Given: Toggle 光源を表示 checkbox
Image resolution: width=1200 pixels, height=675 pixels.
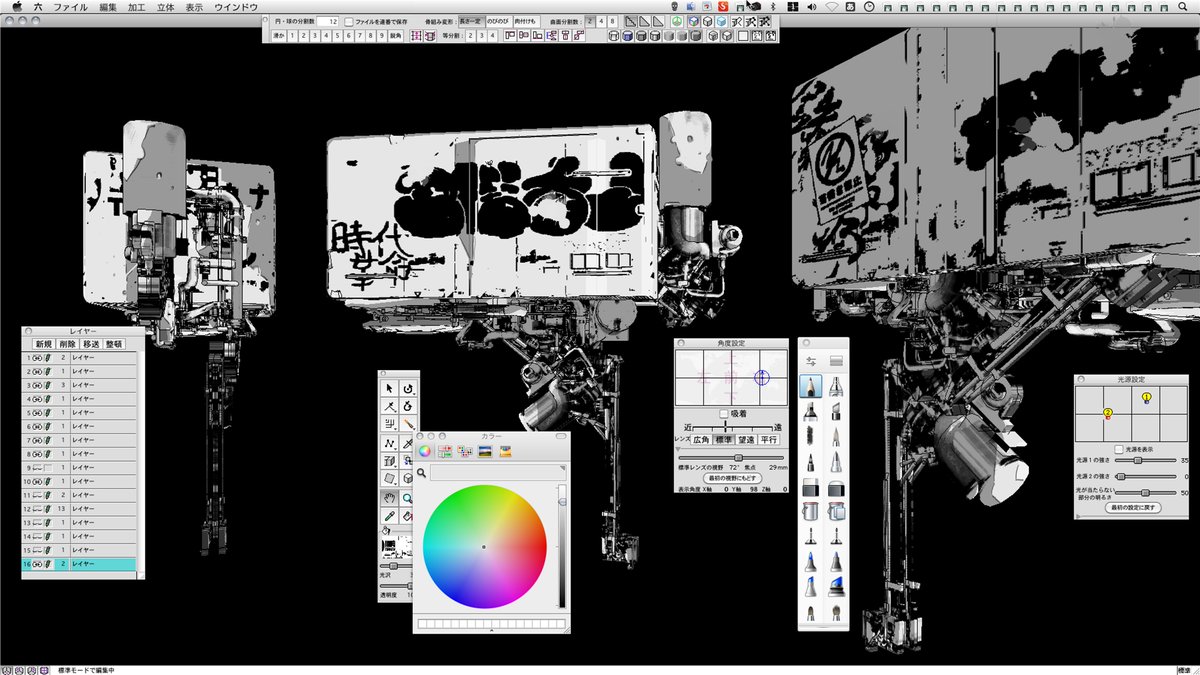Looking at the screenshot, I should point(1119,449).
